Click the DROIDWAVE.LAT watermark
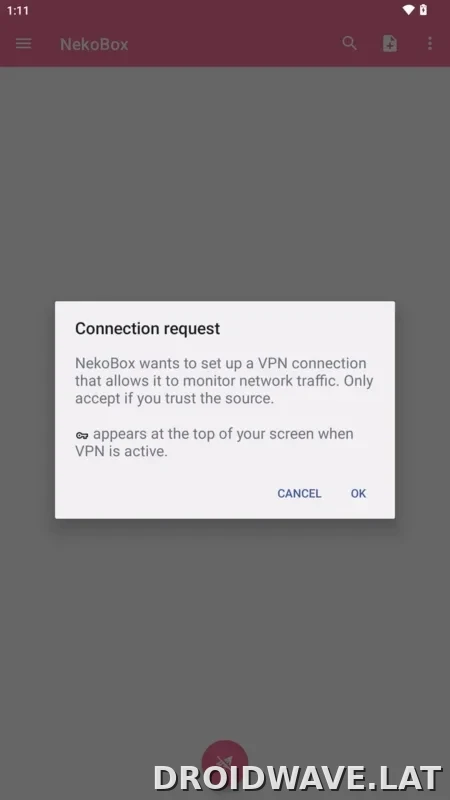 (297, 778)
